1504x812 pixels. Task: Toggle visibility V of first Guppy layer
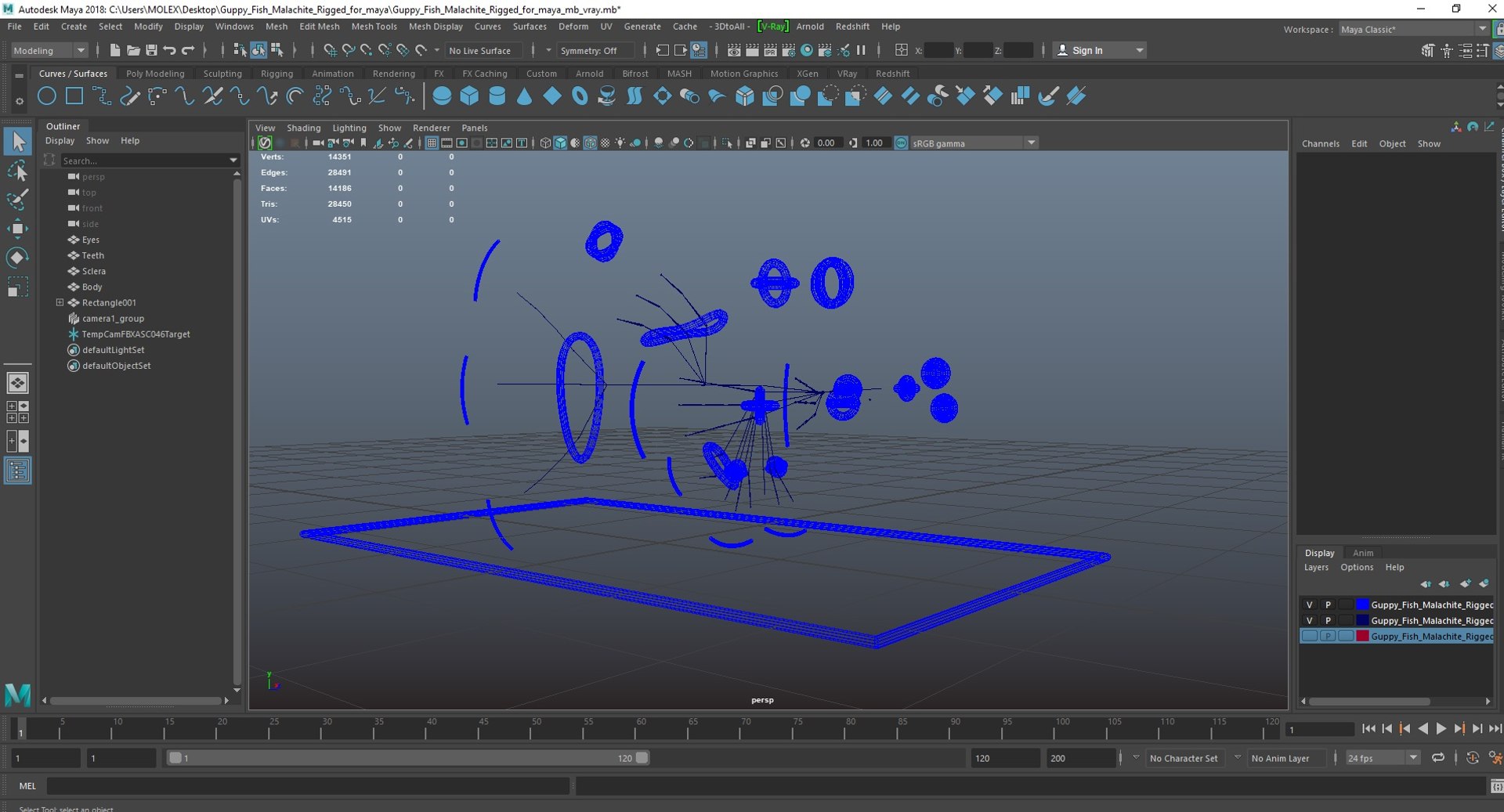coord(1309,604)
